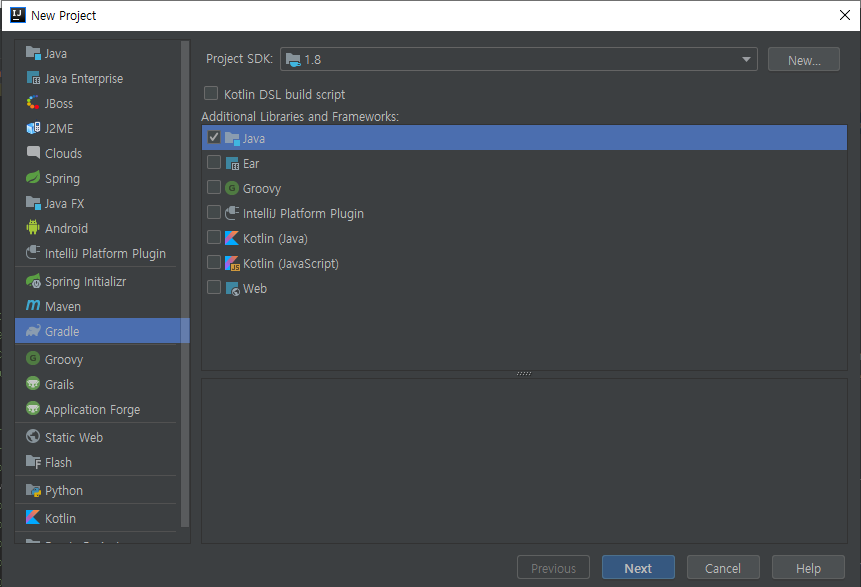Choose the Spring leaf icon
Image resolution: width=861 pixels, height=587 pixels.
[x=33, y=177]
